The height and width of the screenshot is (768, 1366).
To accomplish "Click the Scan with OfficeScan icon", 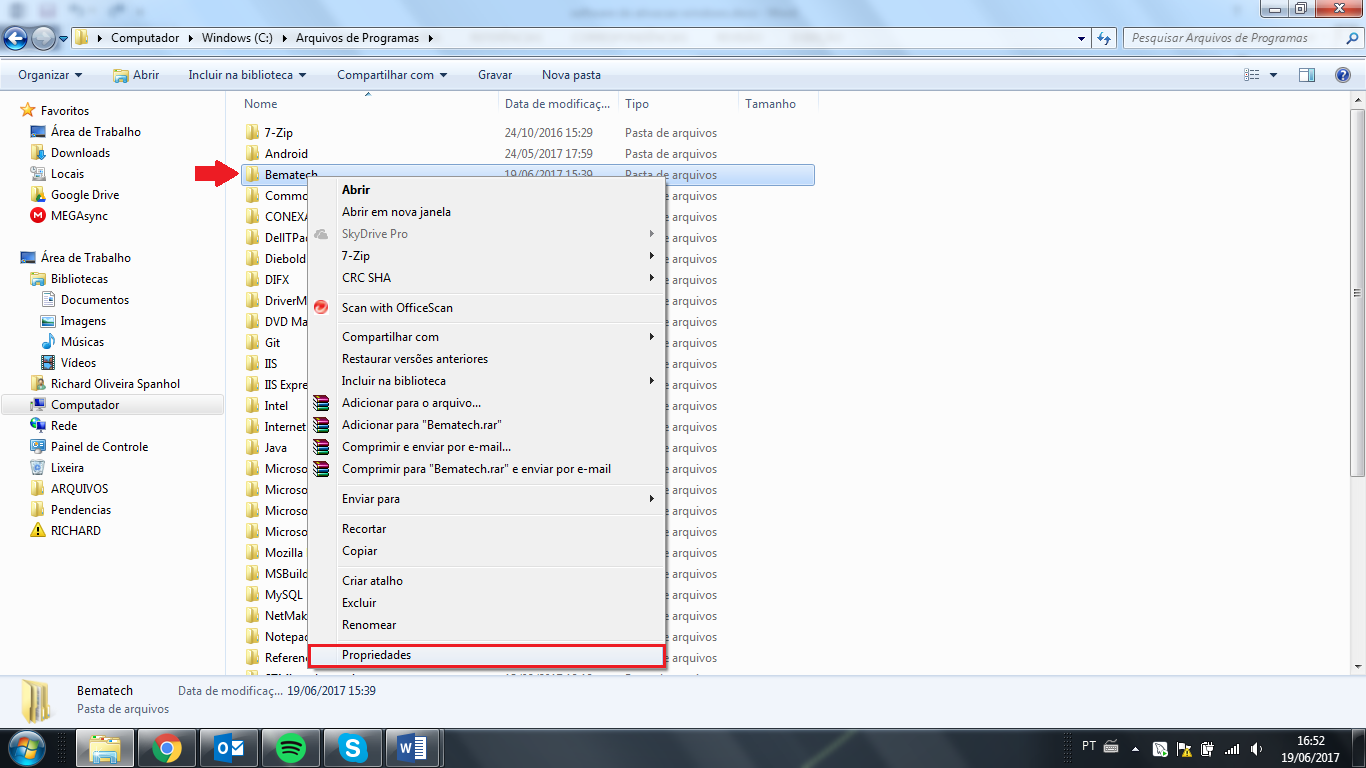I will [x=321, y=308].
